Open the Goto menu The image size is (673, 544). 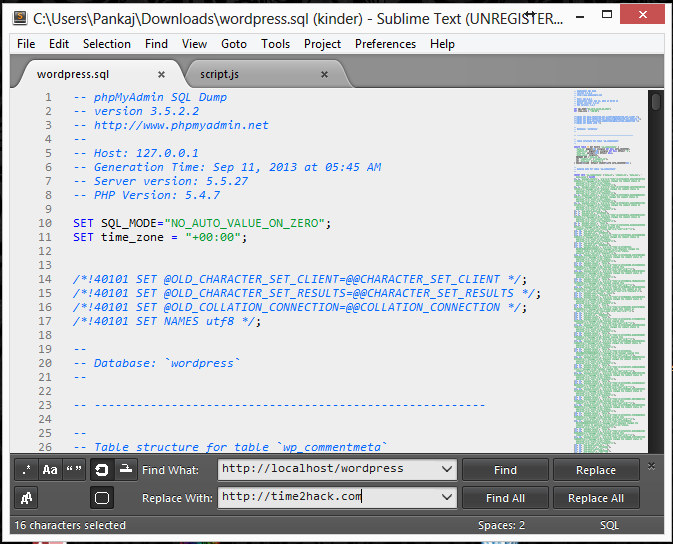pyautogui.click(x=234, y=44)
